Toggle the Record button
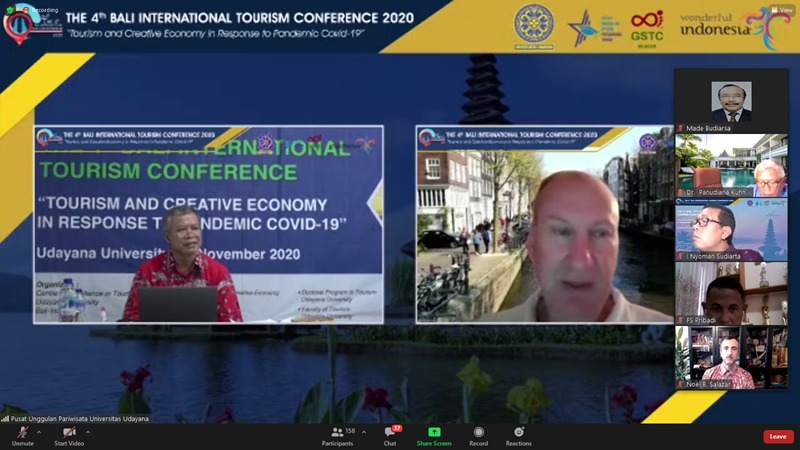The height and width of the screenshot is (450, 800). click(479, 433)
